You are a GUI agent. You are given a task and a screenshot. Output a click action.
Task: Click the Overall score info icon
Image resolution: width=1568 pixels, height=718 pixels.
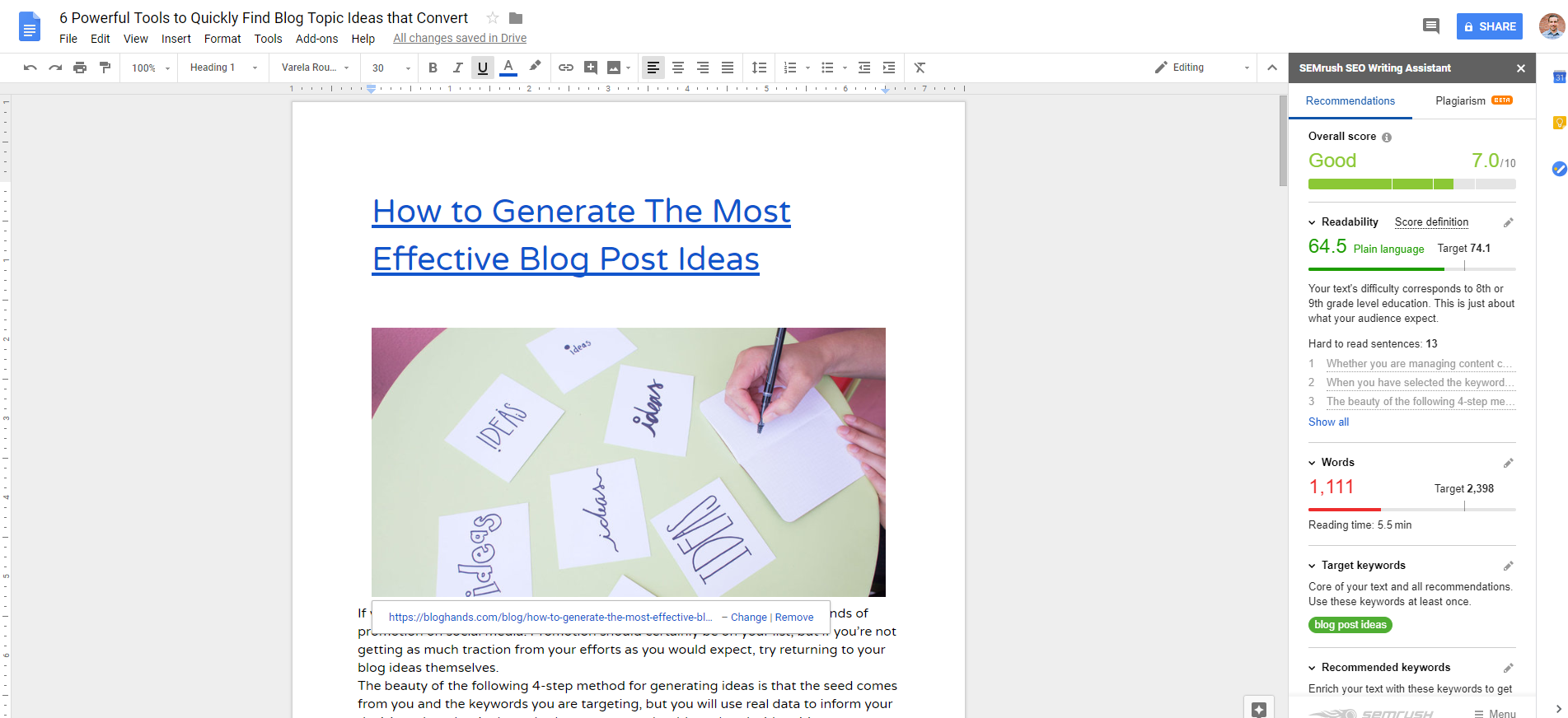[1387, 138]
